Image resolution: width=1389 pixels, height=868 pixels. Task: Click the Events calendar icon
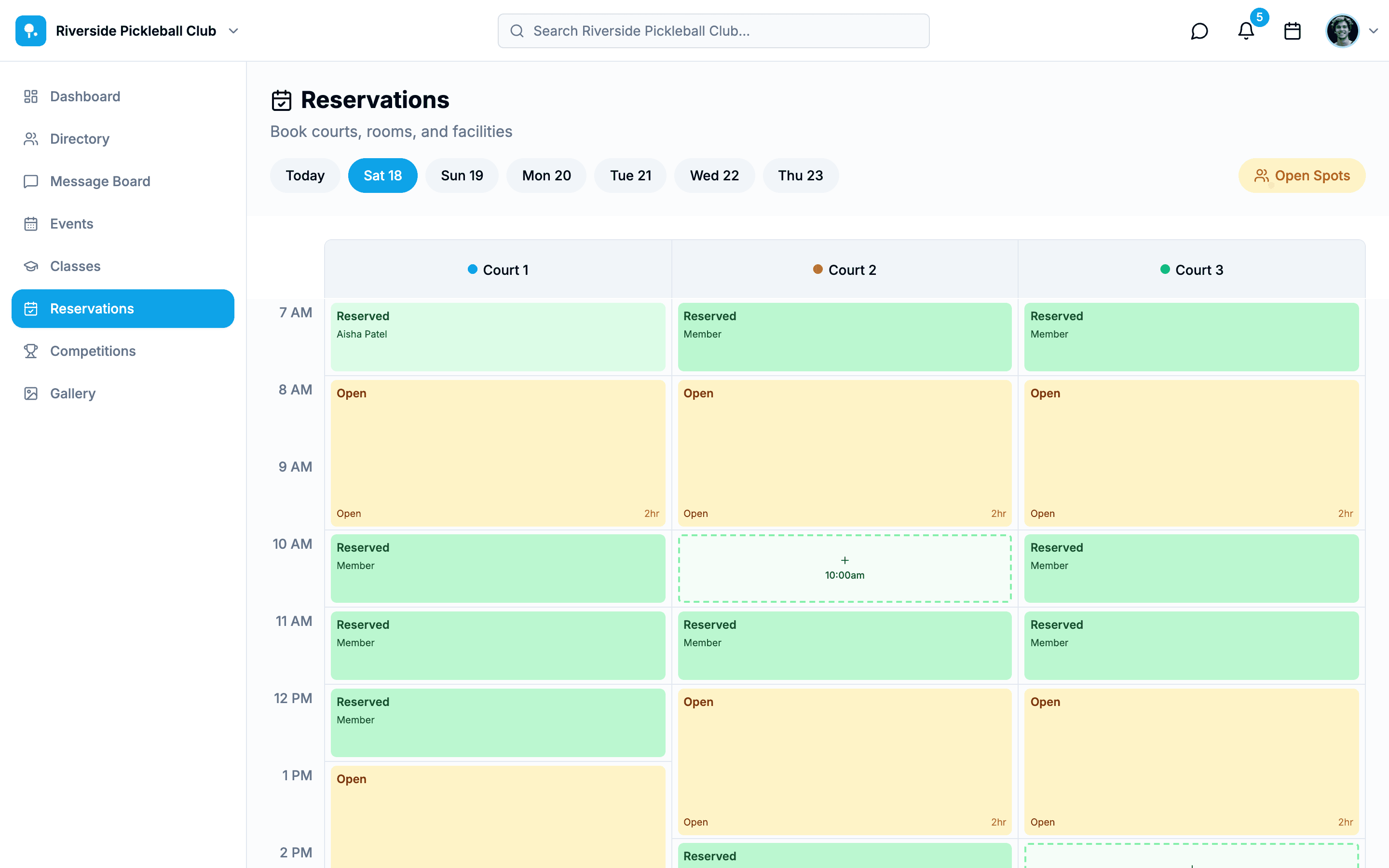click(x=31, y=224)
